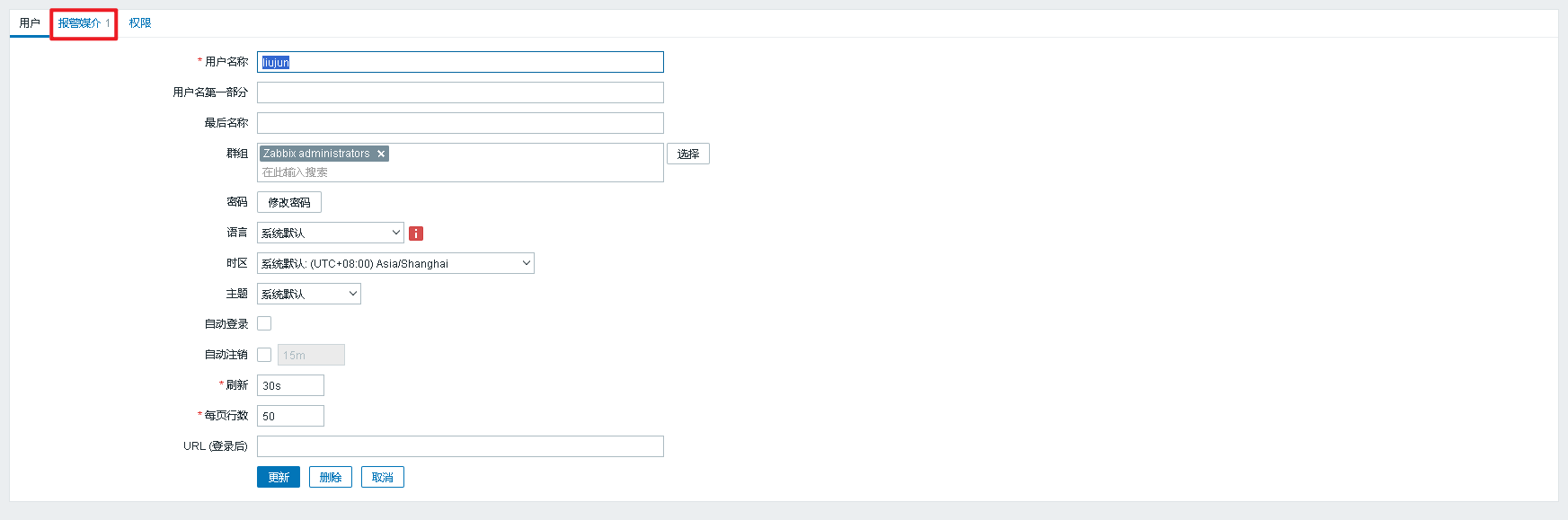1568x520 pixels.
Task: Click the 用户名第一部分 input field
Action: pyautogui.click(x=460, y=93)
